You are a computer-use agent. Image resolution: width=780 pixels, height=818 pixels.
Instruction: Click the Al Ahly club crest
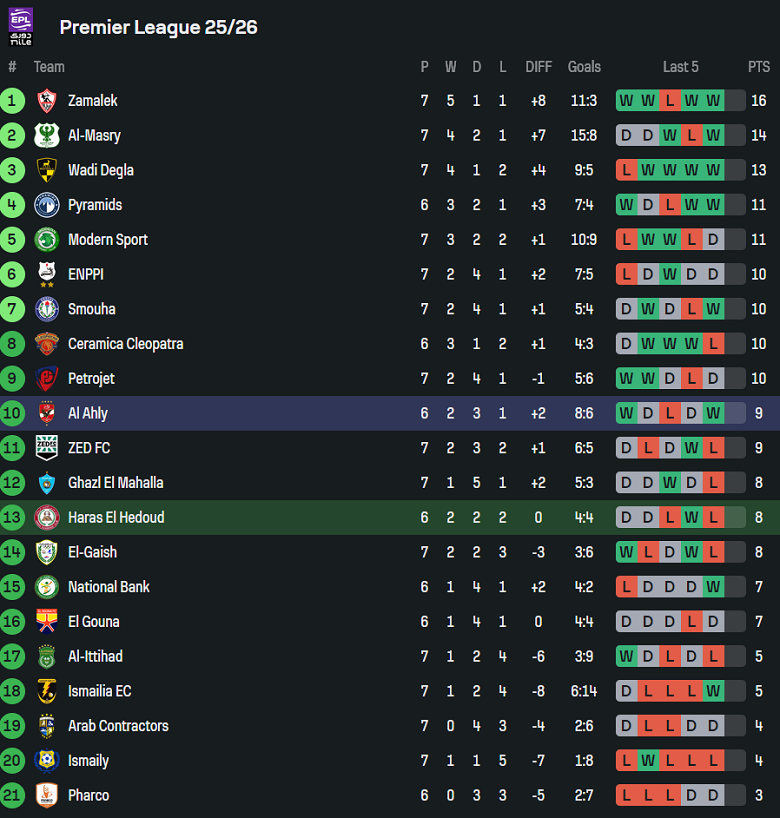coord(46,413)
